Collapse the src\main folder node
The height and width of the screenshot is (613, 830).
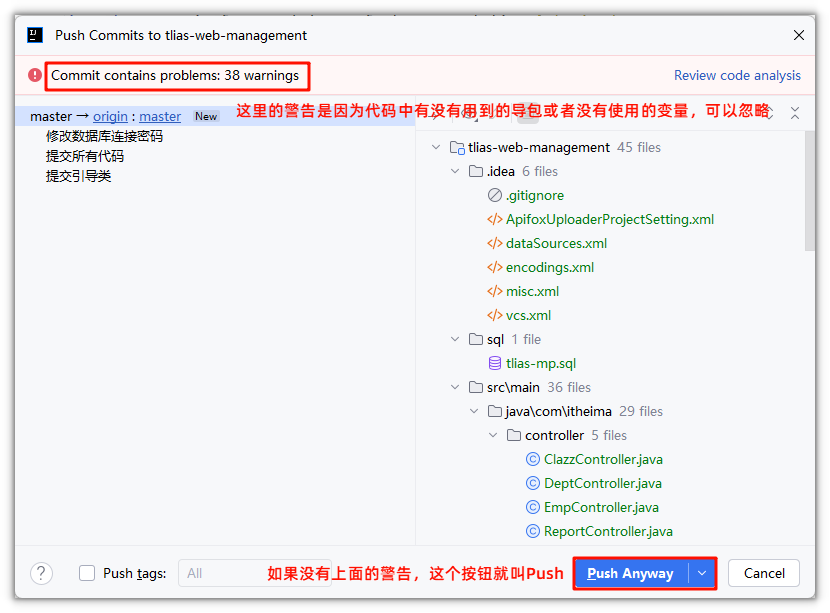[x=455, y=387]
